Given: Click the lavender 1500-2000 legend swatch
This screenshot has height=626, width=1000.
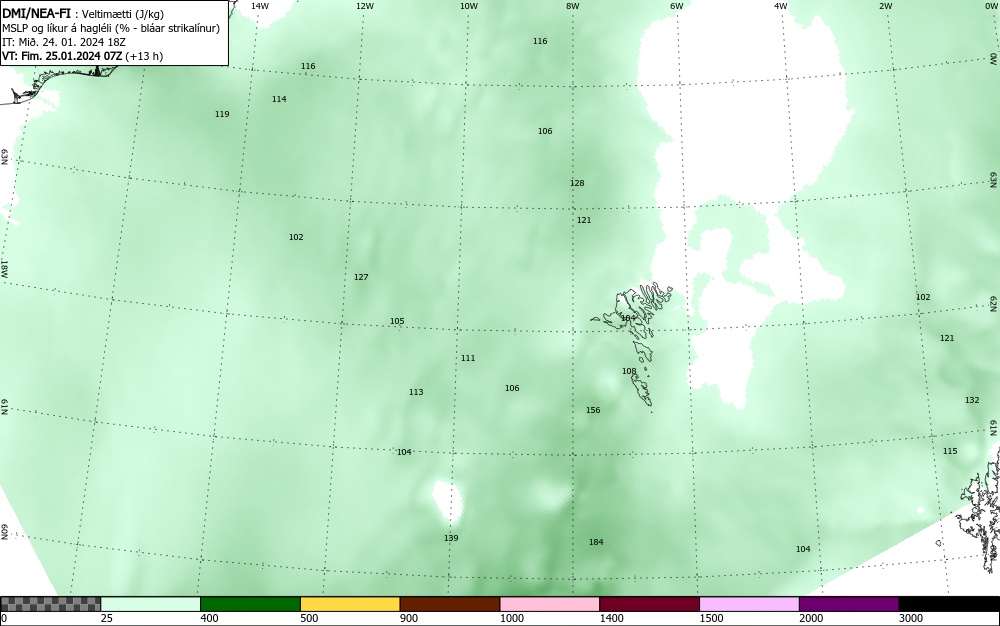Looking at the screenshot, I should 749,604.
